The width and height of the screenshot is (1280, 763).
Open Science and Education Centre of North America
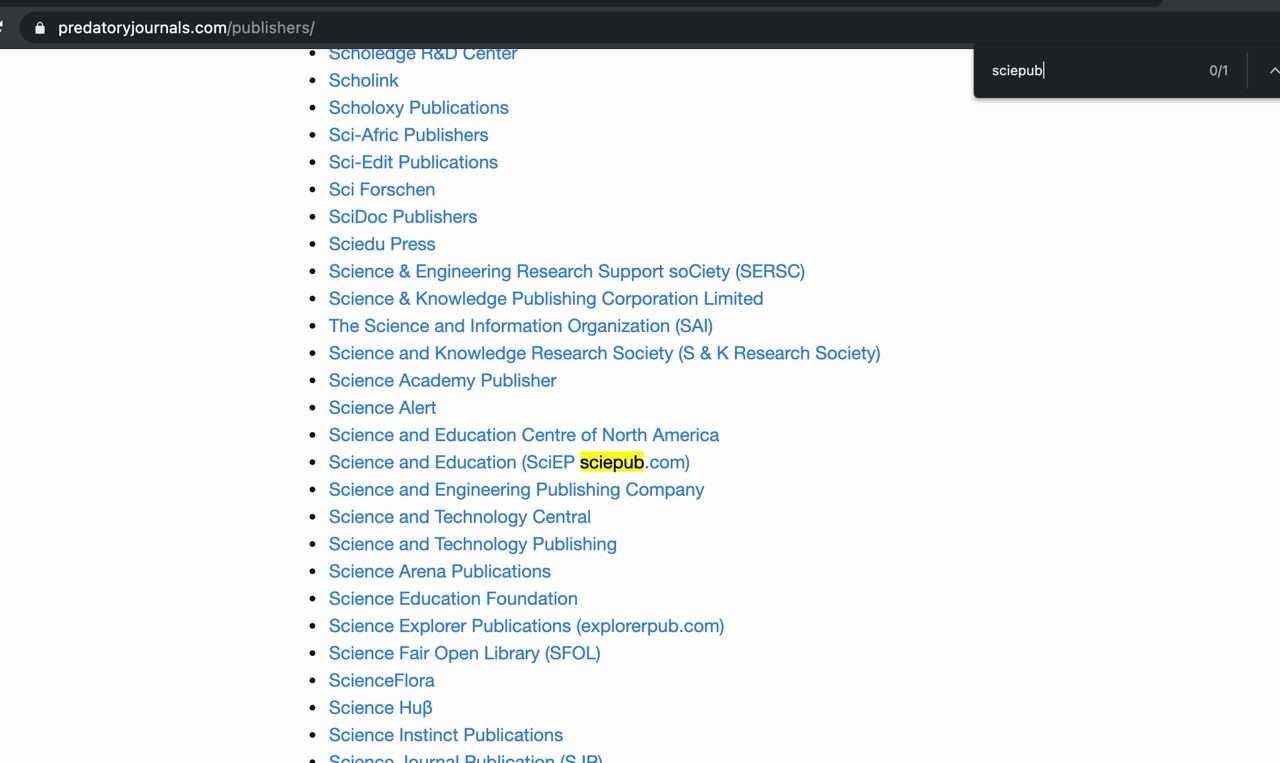coord(524,434)
